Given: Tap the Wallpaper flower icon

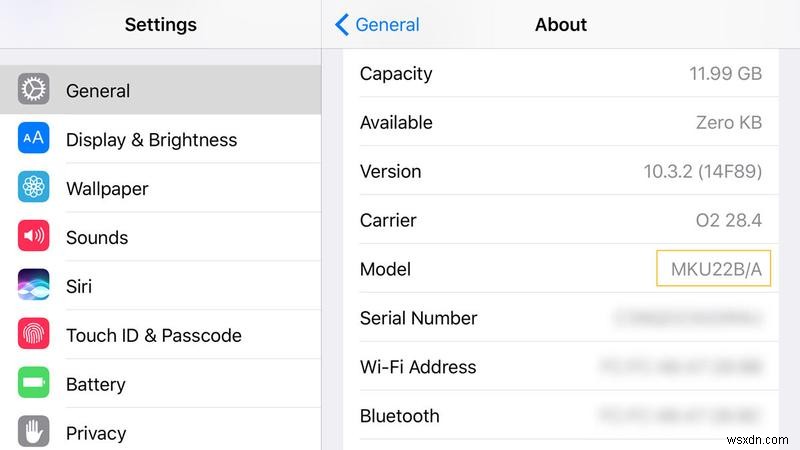Looking at the screenshot, I should point(33,188).
